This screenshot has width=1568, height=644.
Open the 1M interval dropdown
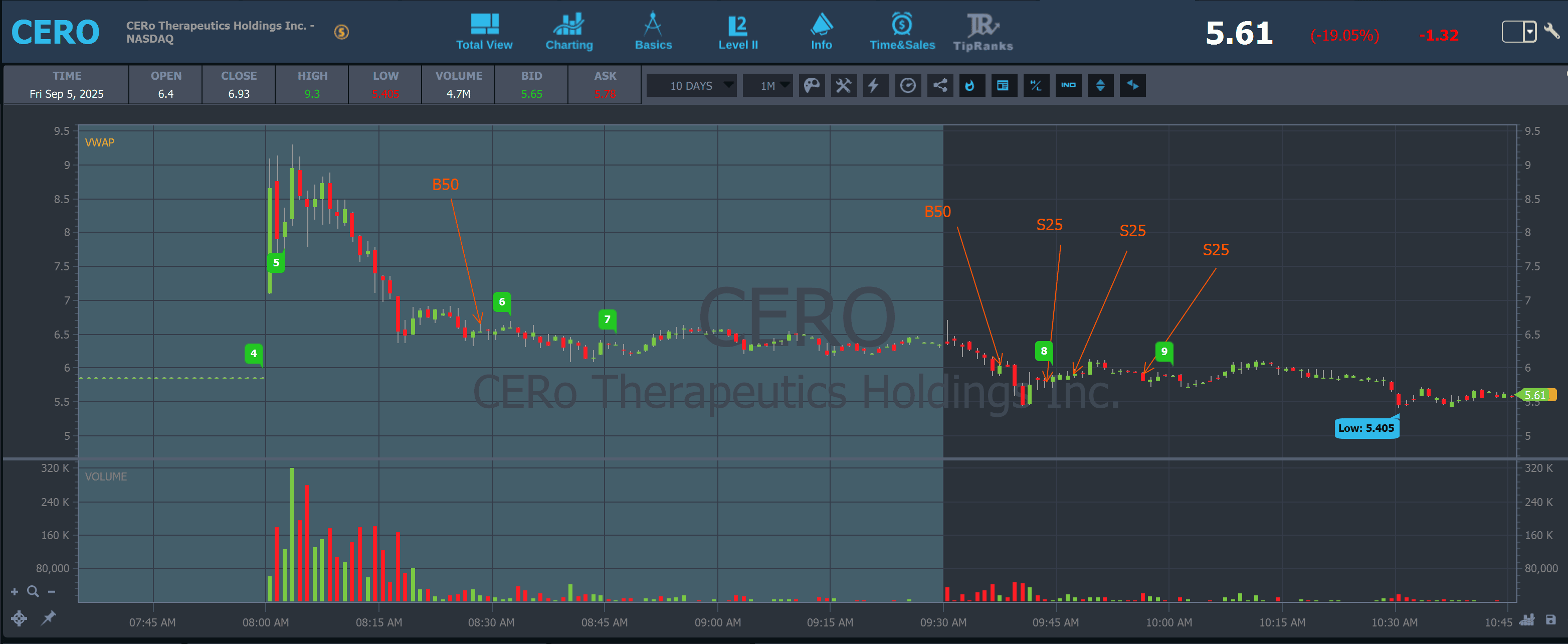coord(769,85)
